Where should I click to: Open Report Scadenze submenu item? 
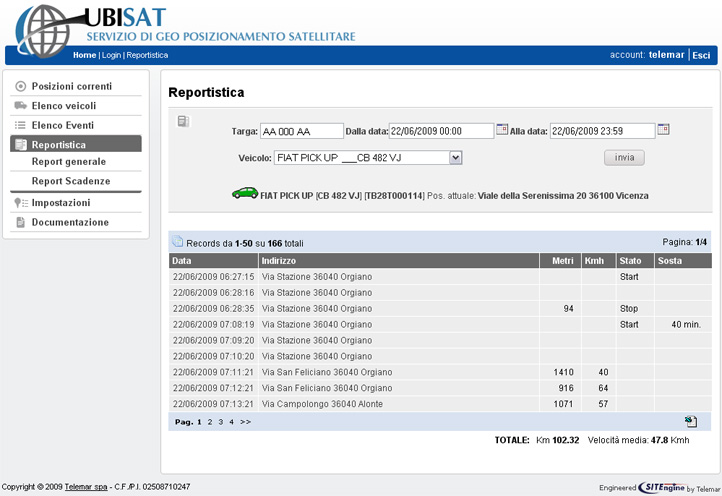(71, 181)
